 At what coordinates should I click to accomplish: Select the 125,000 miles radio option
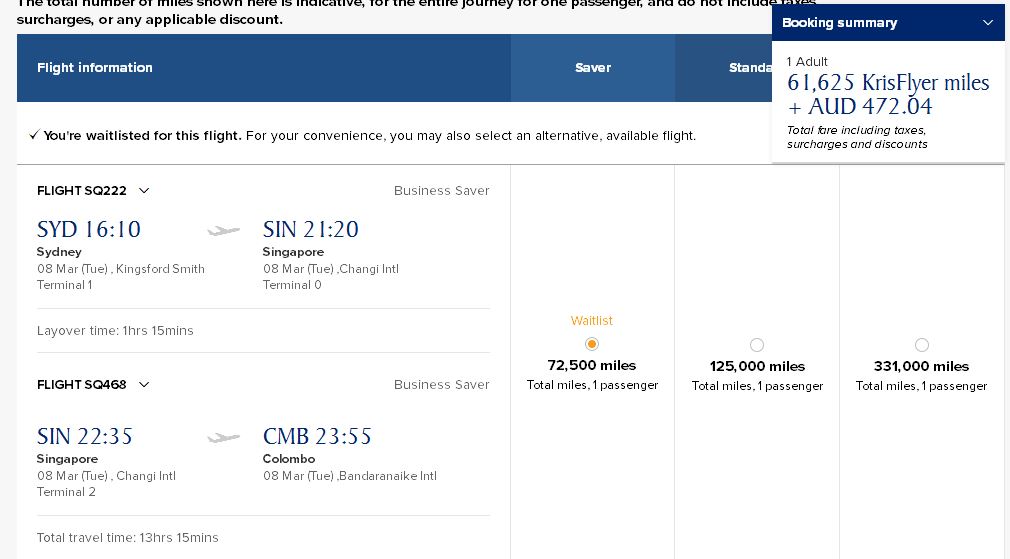(x=757, y=345)
